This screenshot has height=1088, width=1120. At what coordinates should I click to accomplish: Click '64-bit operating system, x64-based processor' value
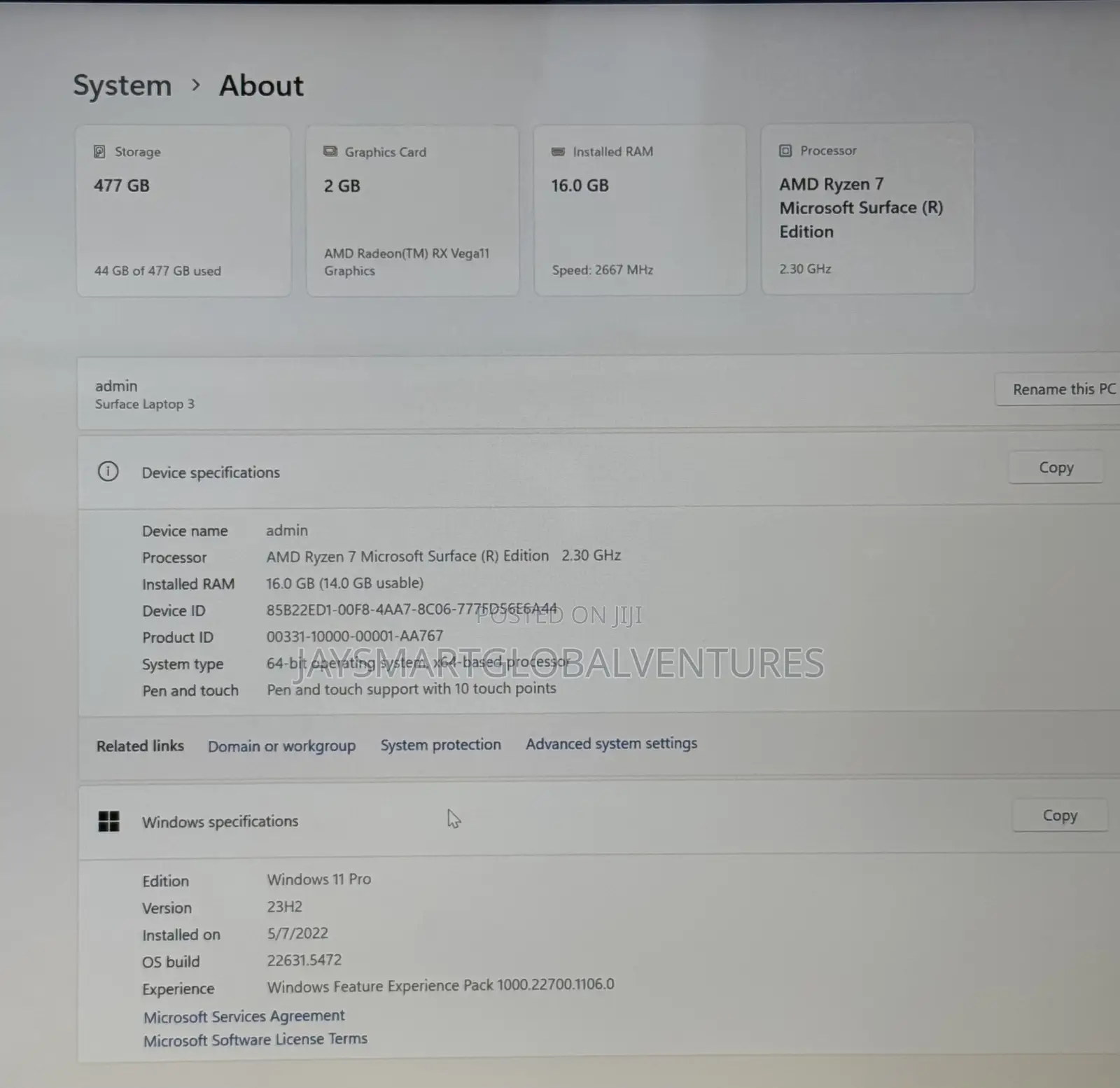click(x=418, y=662)
